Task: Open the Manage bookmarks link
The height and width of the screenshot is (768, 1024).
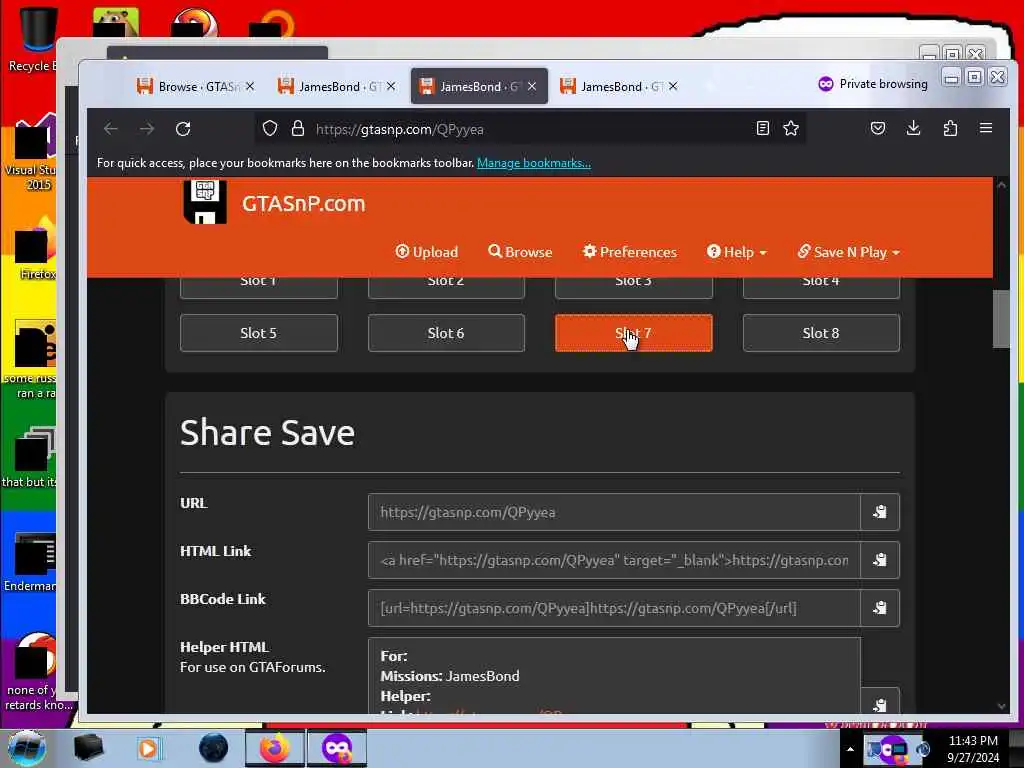Action: (x=534, y=163)
